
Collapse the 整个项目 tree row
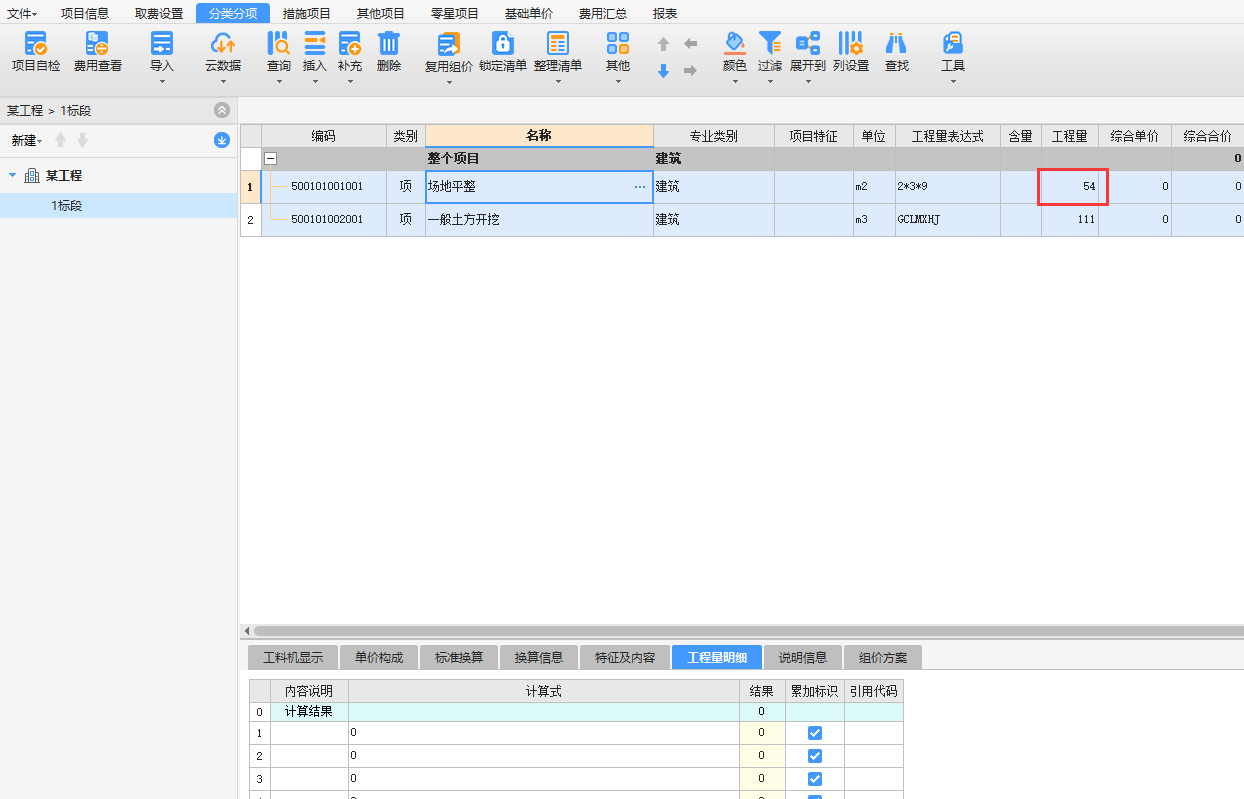point(270,159)
